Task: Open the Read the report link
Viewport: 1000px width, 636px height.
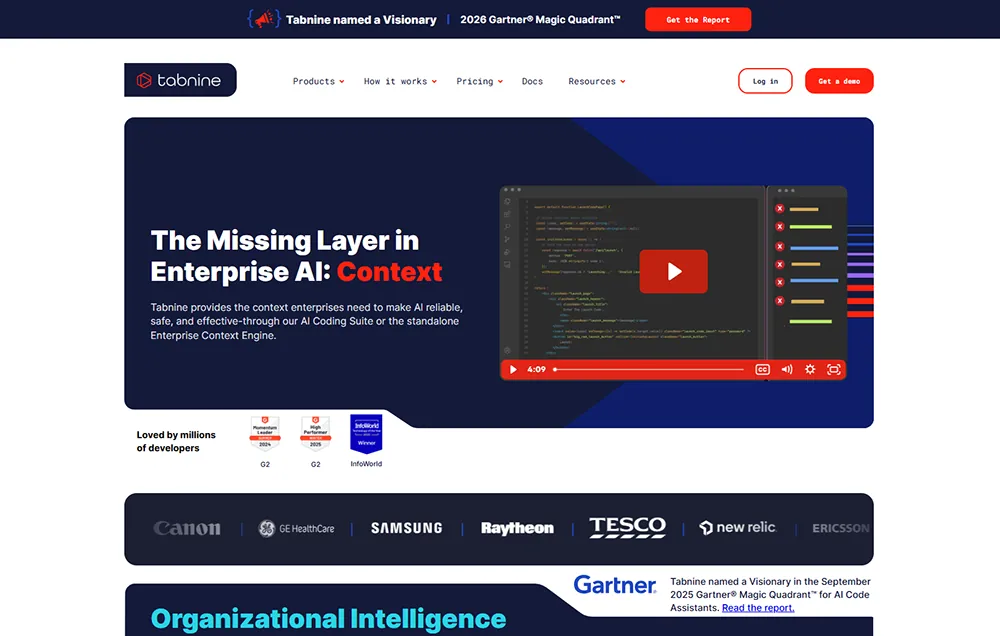Action: point(758,608)
